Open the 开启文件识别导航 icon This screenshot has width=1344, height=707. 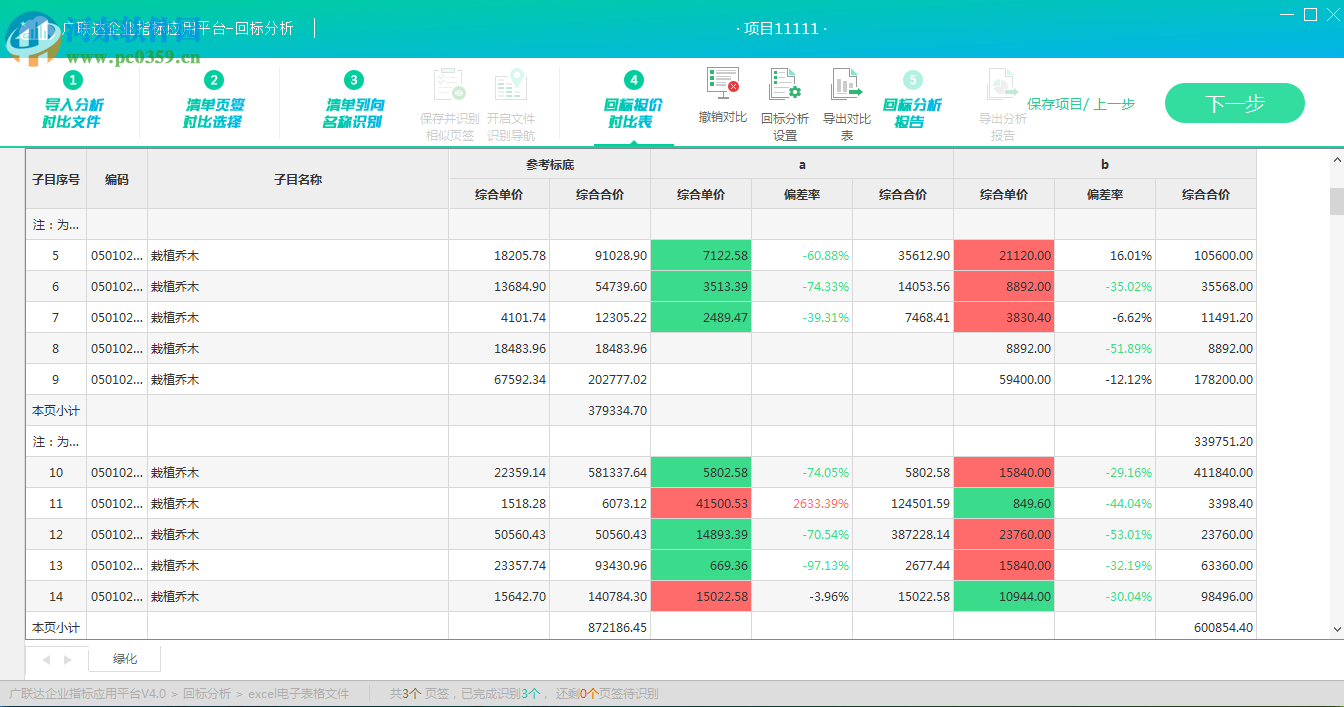[x=511, y=86]
